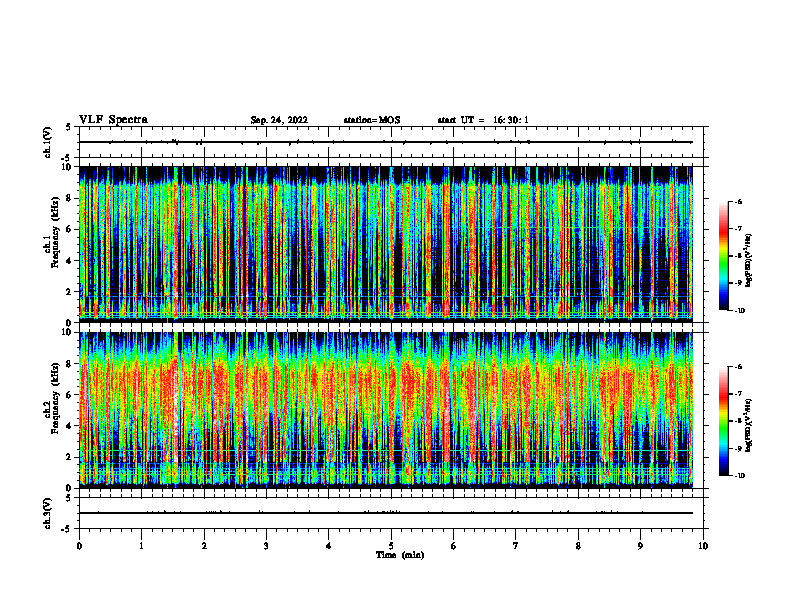Click the '2' kHz tick of ch.1 axis
The height and width of the screenshot is (612, 792).
pyautogui.click(x=71, y=291)
